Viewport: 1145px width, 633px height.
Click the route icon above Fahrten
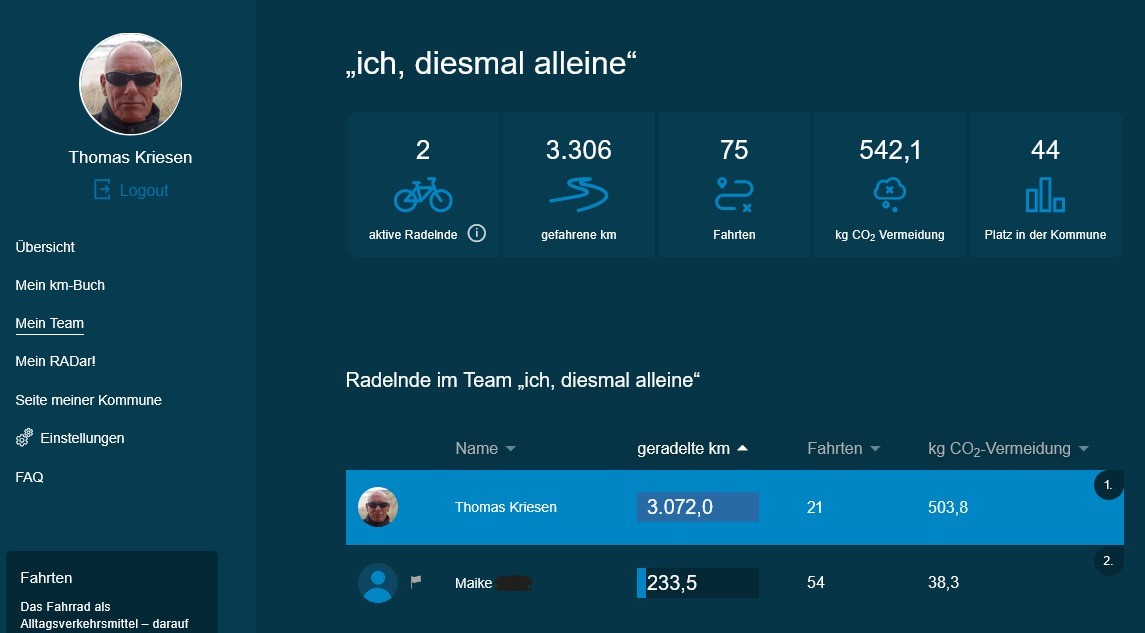pyautogui.click(x=733, y=194)
